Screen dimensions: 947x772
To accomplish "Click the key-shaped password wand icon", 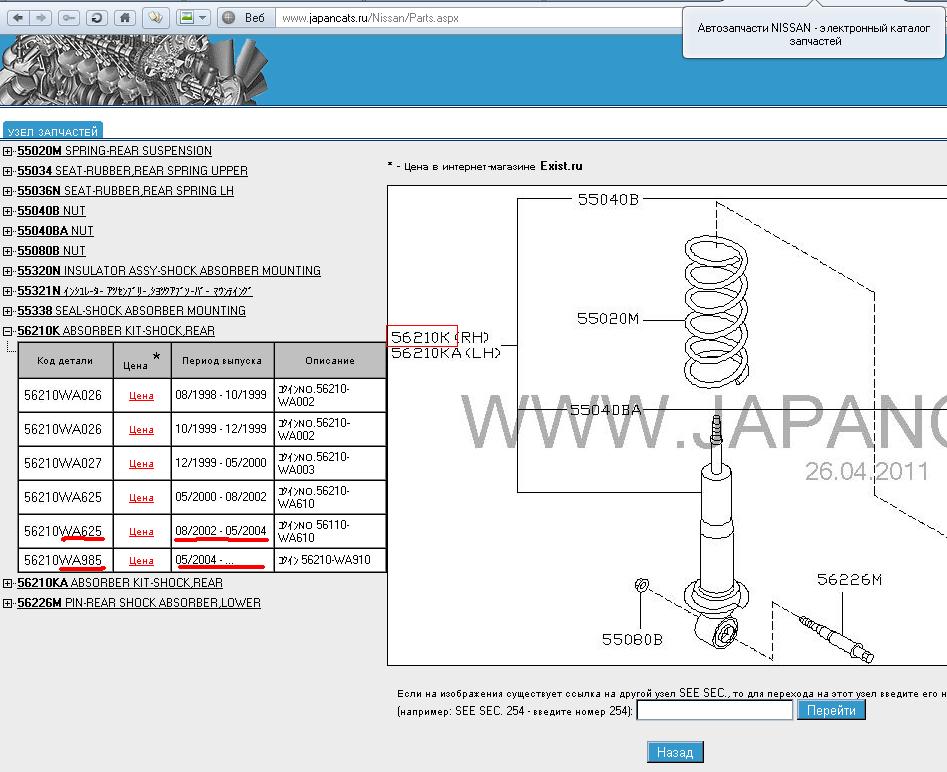I will [69, 18].
